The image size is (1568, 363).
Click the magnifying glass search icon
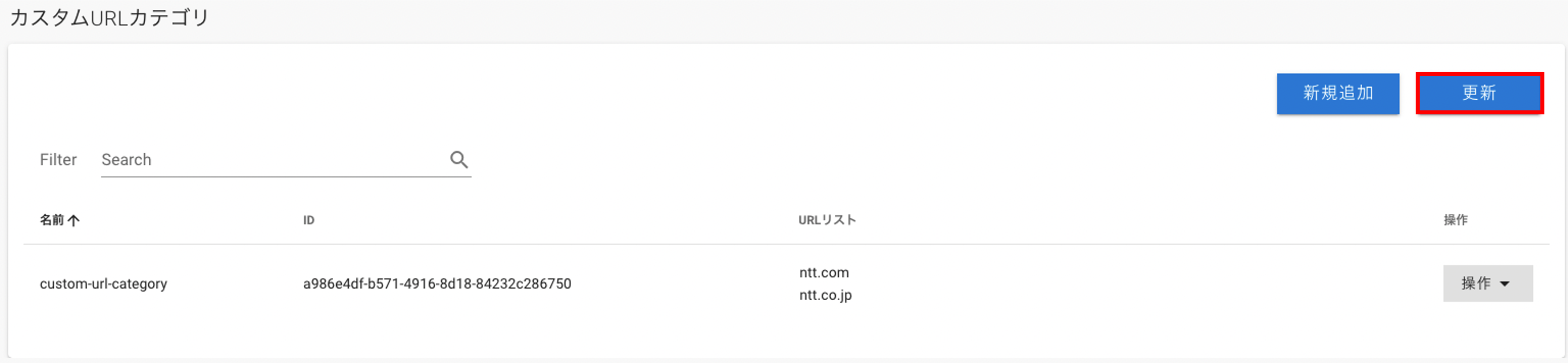[458, 159]
